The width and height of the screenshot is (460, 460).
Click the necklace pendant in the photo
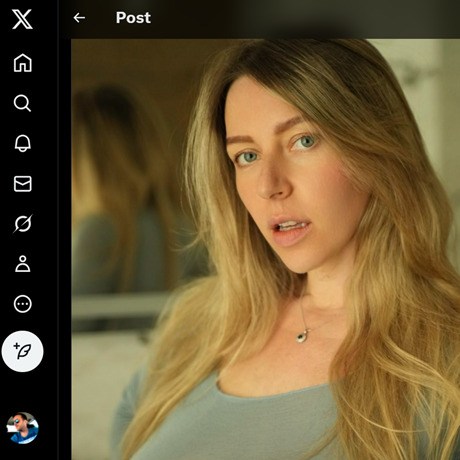coord(303,336)
